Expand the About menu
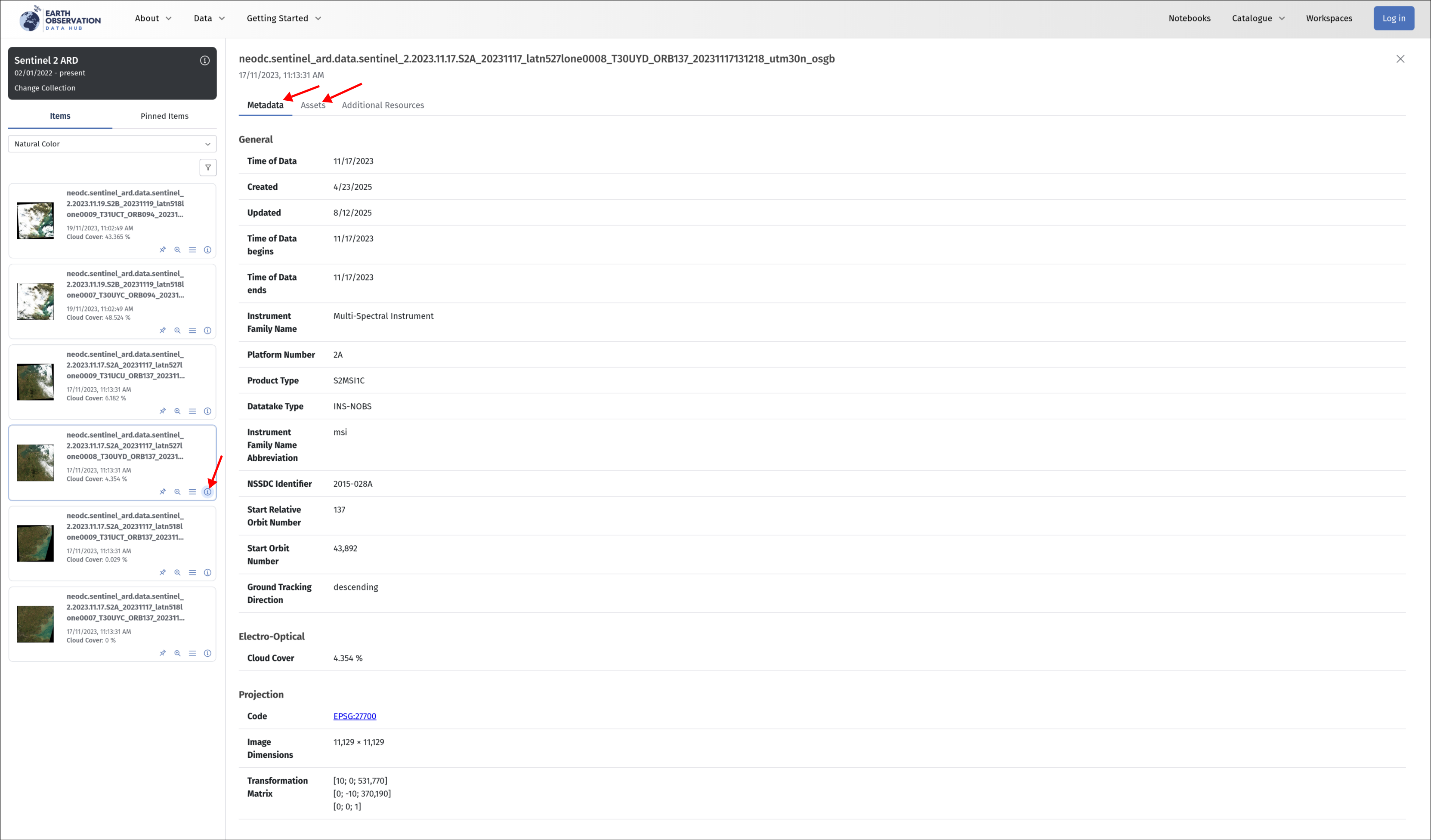1431x840 pixels. 153,18
